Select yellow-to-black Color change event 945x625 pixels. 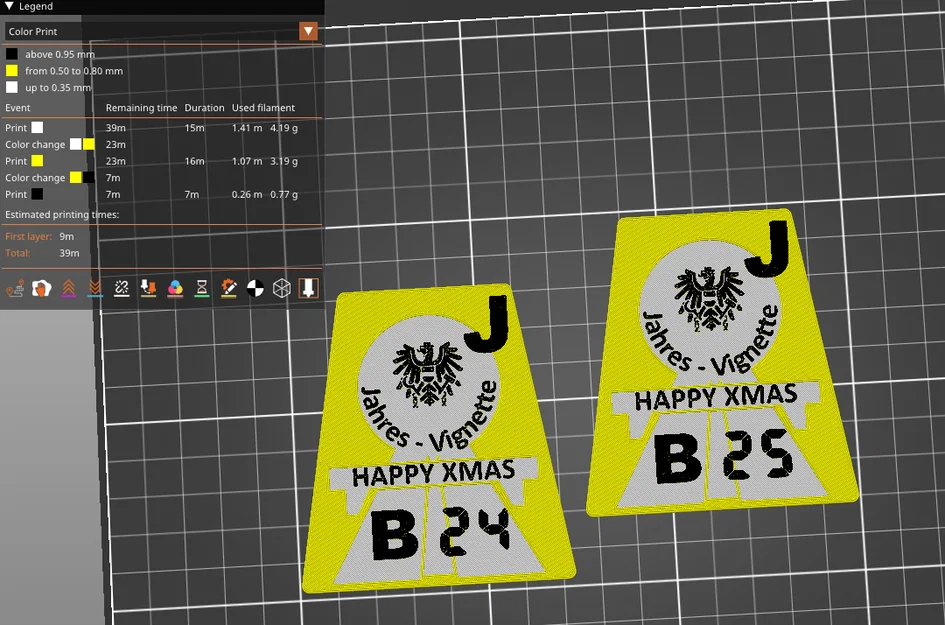[x=49, y=178]
